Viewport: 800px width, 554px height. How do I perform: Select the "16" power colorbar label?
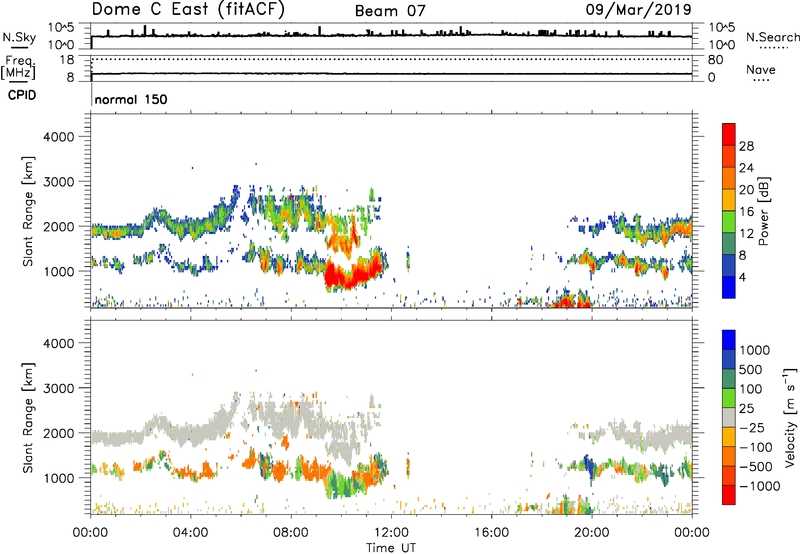pyautogui.click(x=746, y=212)
